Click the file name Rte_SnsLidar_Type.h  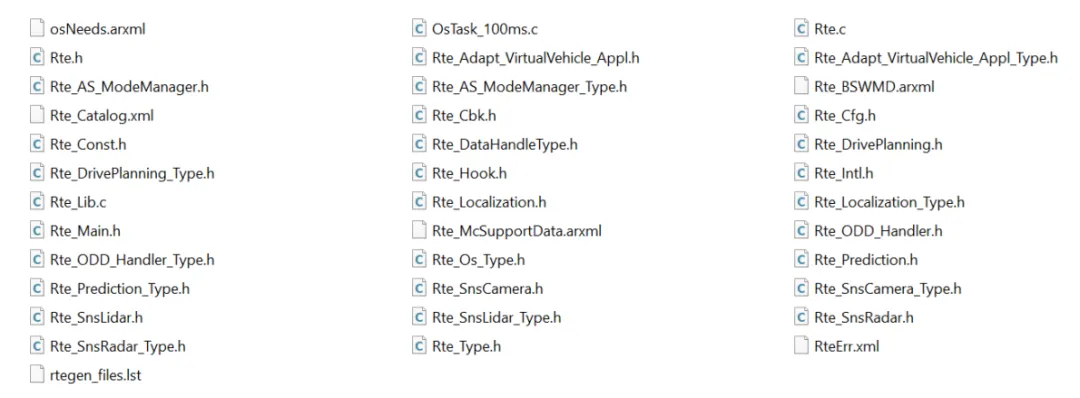pyautogui.click(x=497, y=318)
